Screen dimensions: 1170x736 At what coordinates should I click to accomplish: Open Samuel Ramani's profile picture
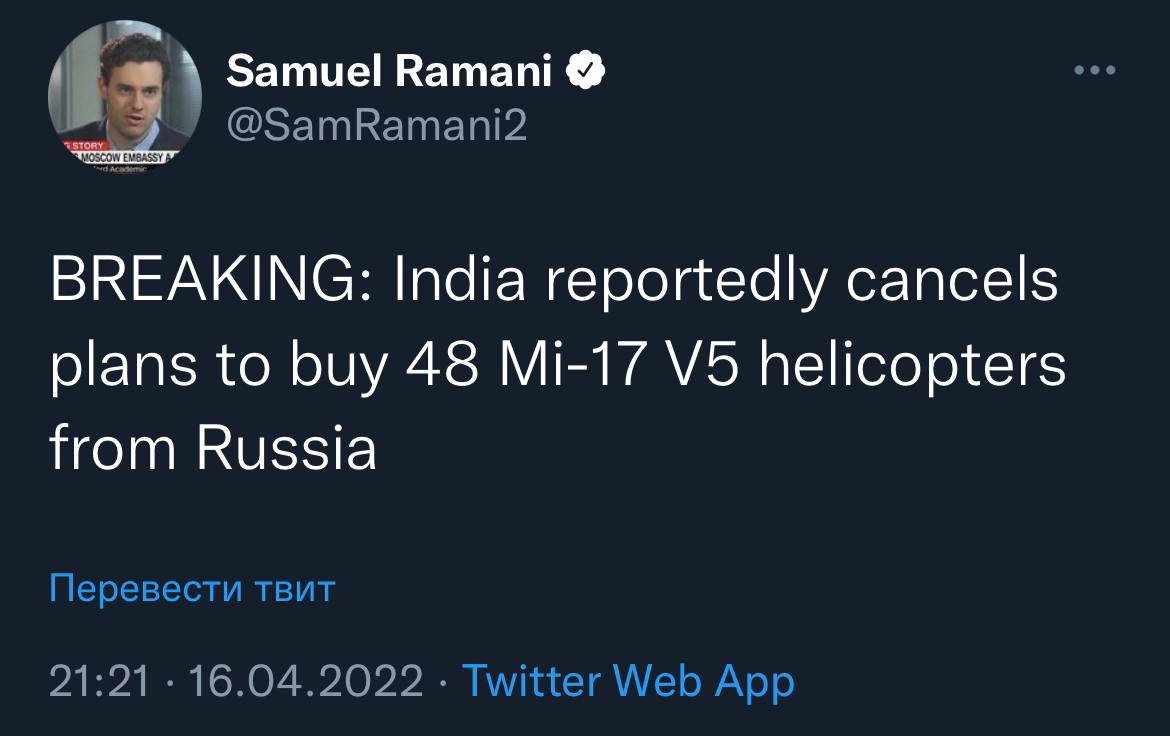tap(125, 98)
